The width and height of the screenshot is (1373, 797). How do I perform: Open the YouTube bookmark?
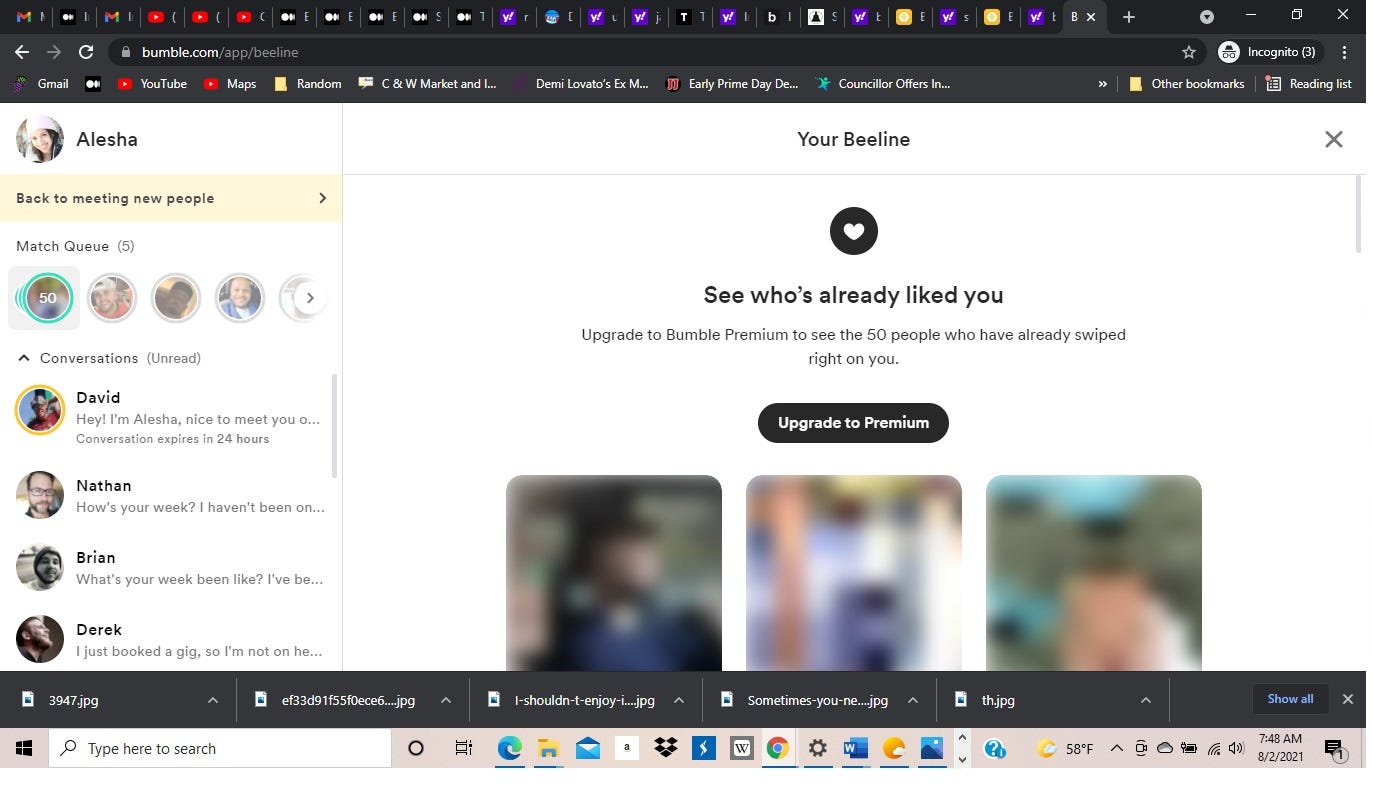tap(152, 84)
